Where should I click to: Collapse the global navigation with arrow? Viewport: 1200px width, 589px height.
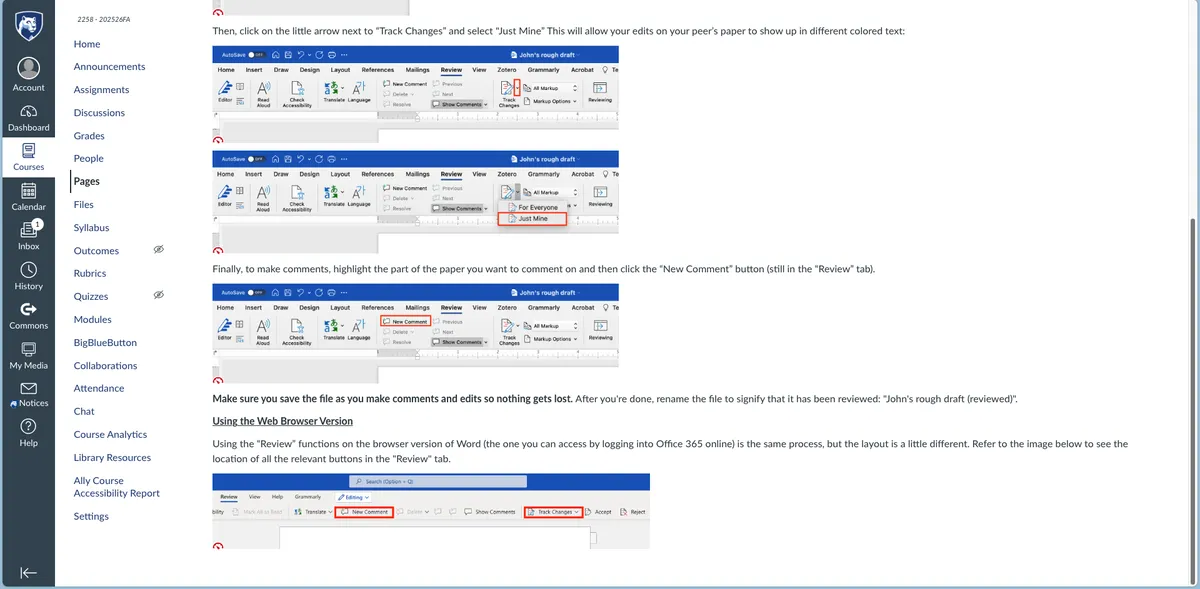(28, 572)
